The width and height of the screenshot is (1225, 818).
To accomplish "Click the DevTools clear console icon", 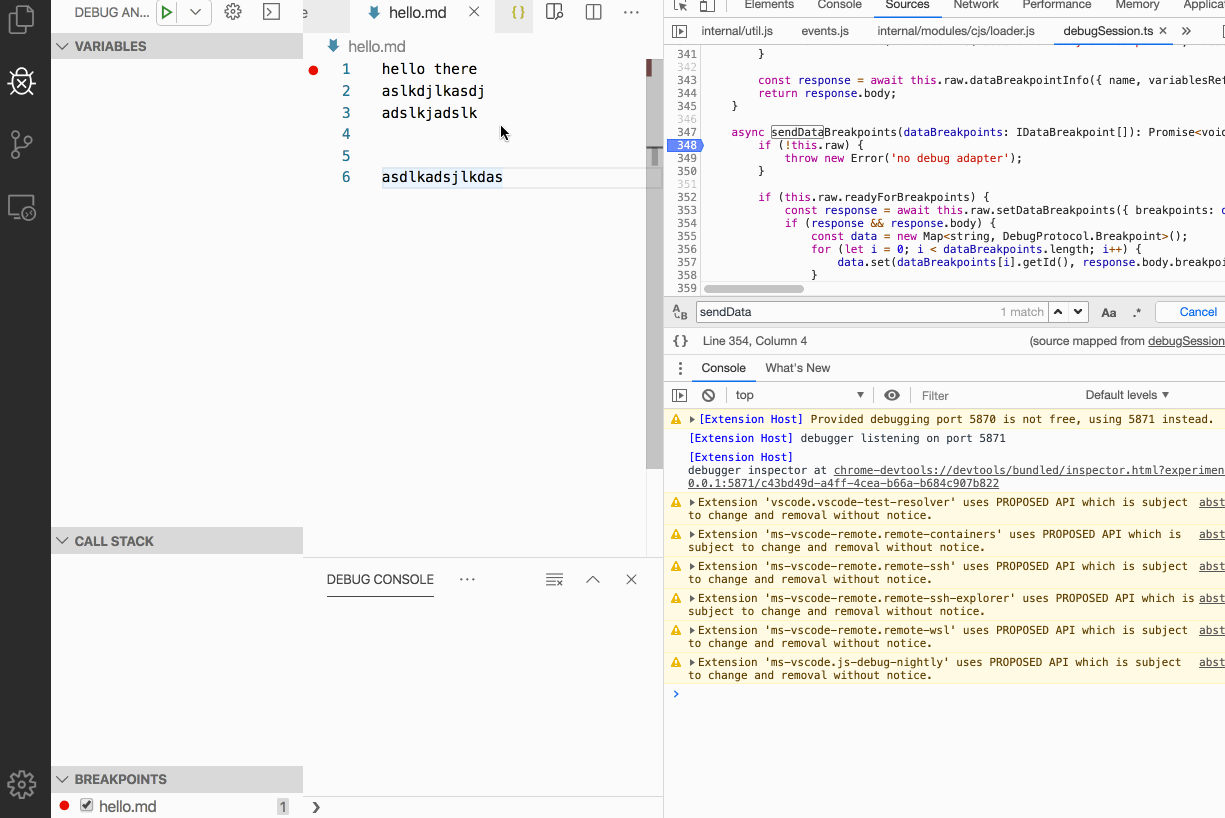I will click(708, 395).
